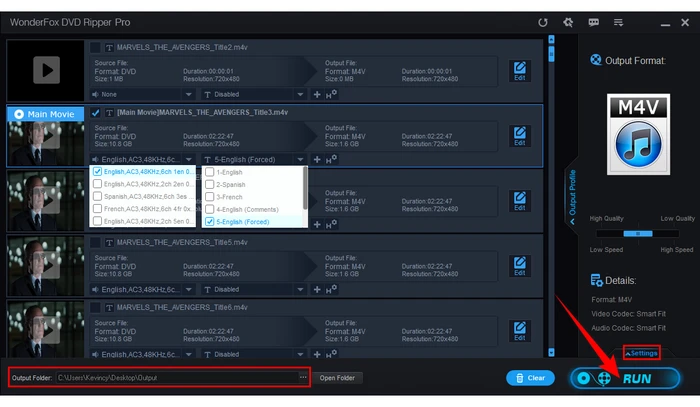This screenshot has height=407, width=700.
Task: Open the settings gear icon in title bar
Action: click(568, 22)
